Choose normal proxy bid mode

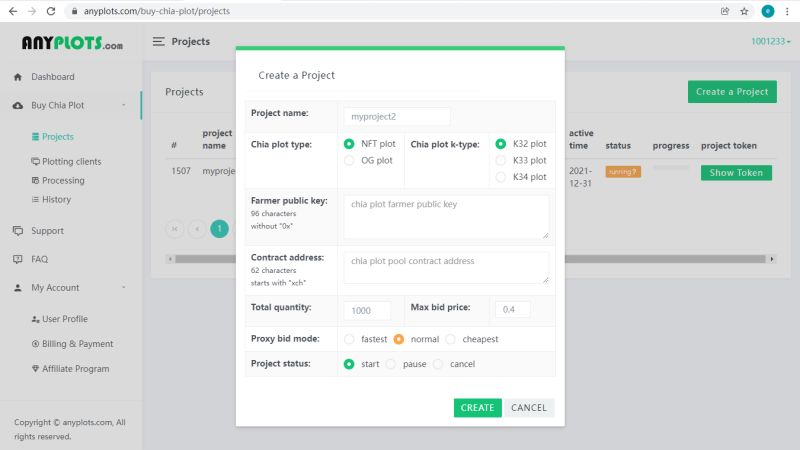coord(399,339)
